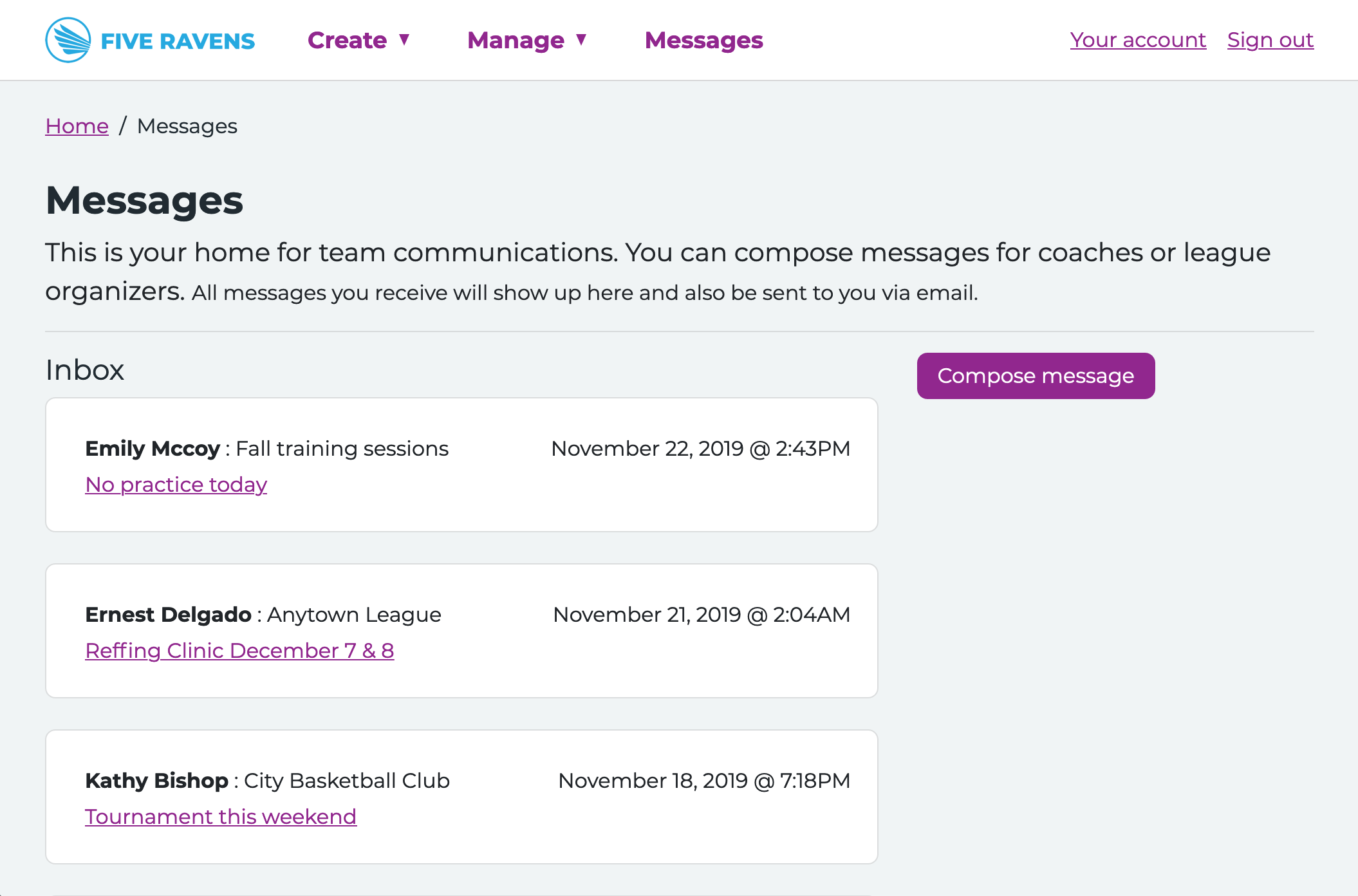1358x896 pixels.
Task: Open the Create menu
Action: point(348,40)
